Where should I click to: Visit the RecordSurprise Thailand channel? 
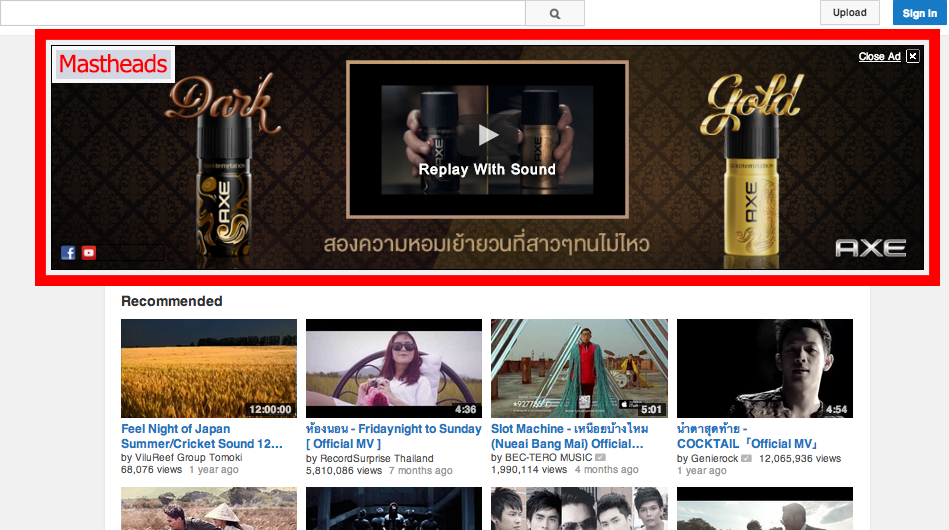[x=376, y=459]
